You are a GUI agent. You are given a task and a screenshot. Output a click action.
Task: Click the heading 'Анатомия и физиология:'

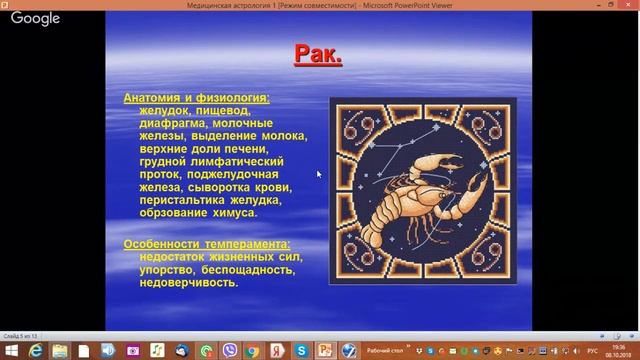(x=196, y=98)
